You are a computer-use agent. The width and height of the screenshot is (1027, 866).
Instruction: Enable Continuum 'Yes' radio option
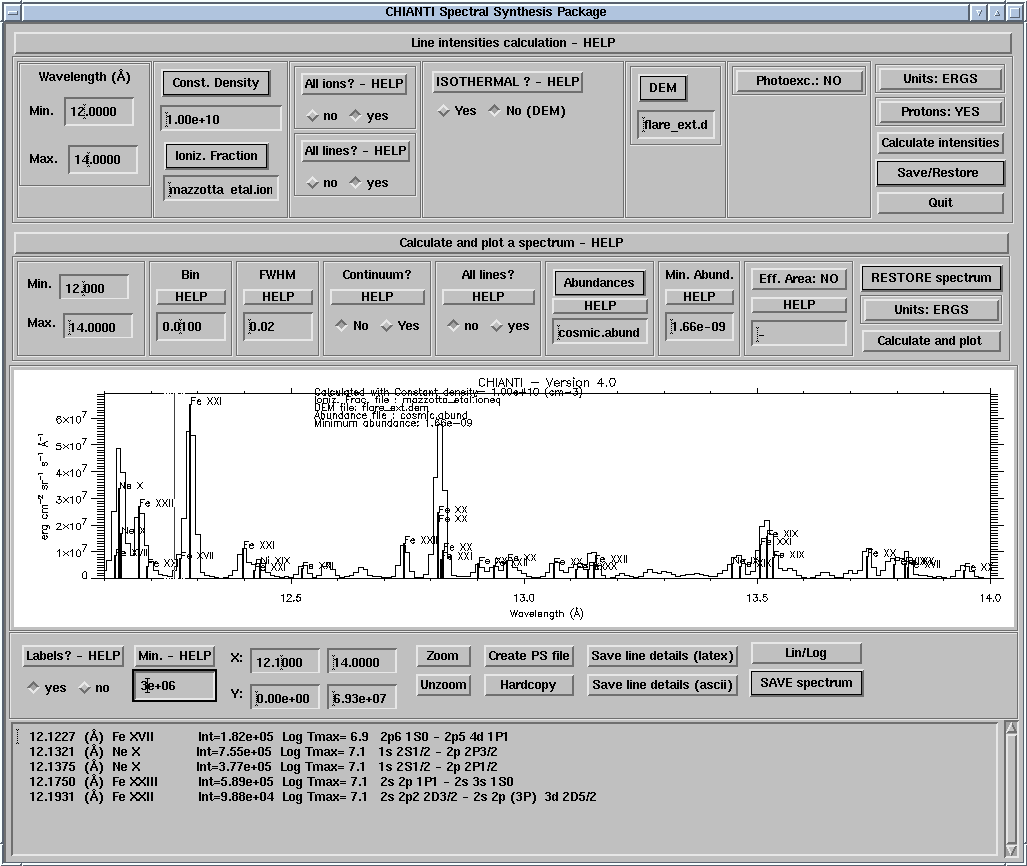tap(388, 326)
